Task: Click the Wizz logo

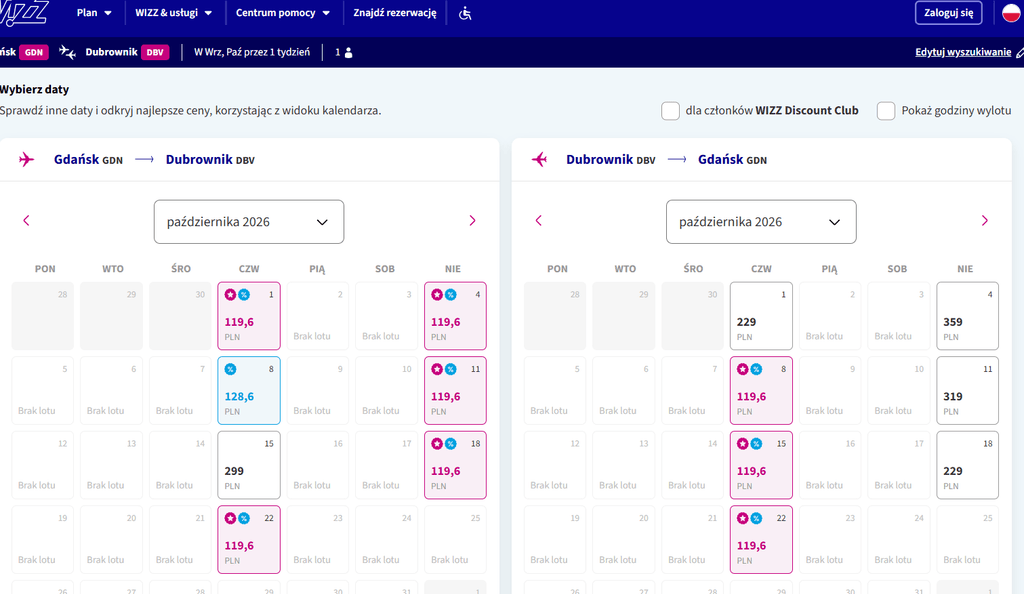Action: [24, 13]
